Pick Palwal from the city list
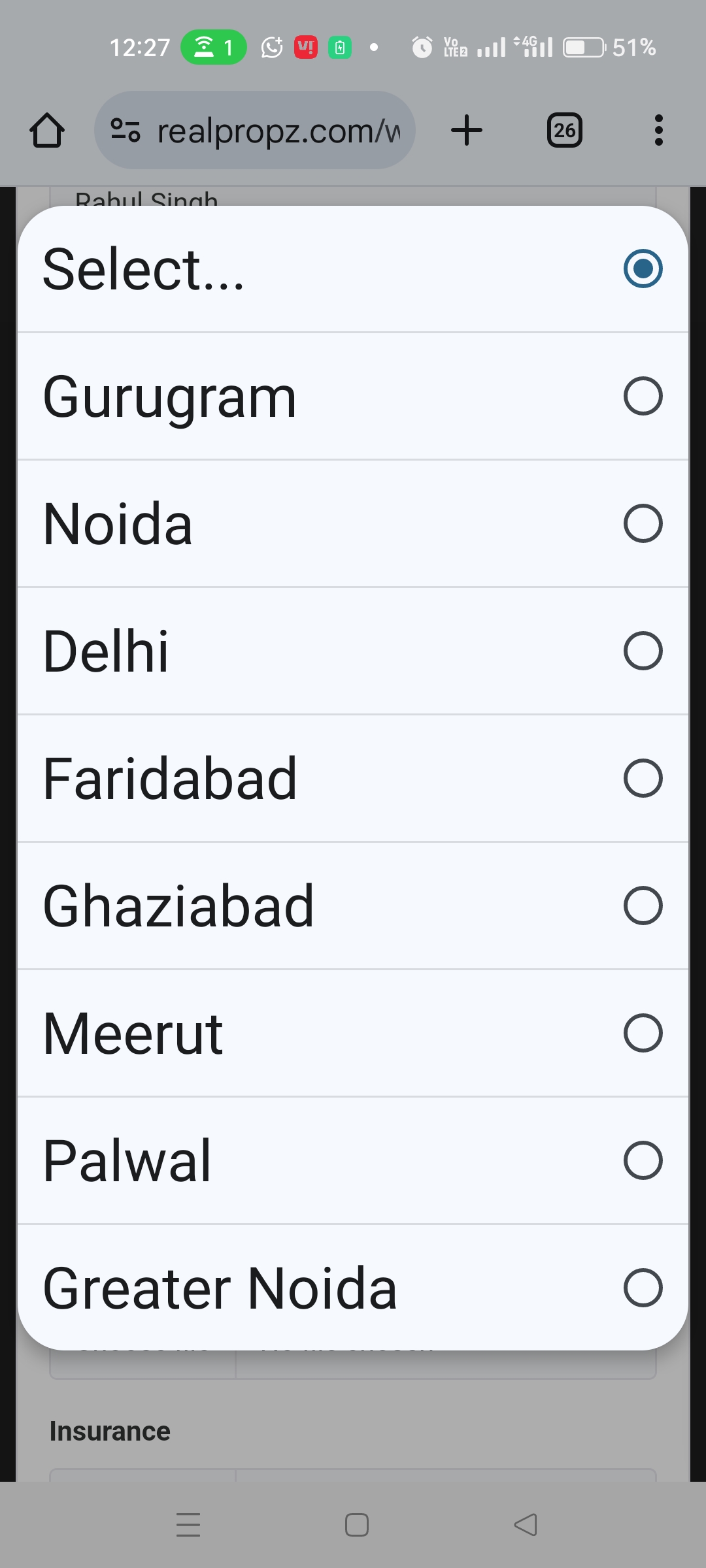Viewport: 706px width, 1568px height. tap(353, 1160)
